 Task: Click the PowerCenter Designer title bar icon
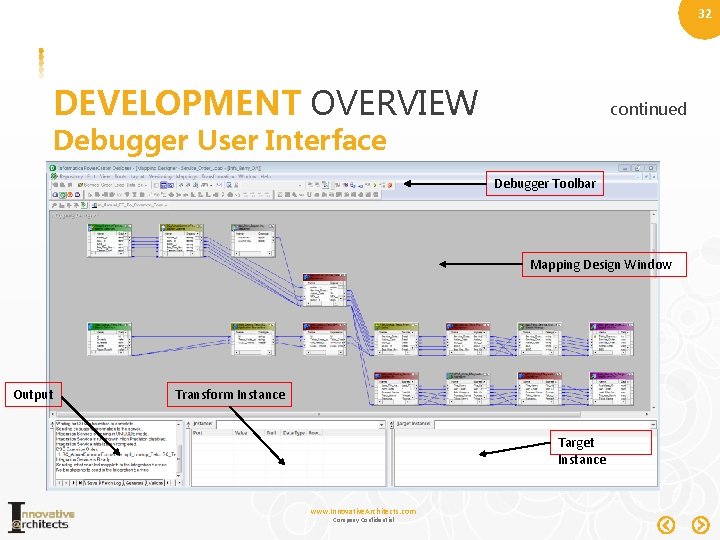53,168
